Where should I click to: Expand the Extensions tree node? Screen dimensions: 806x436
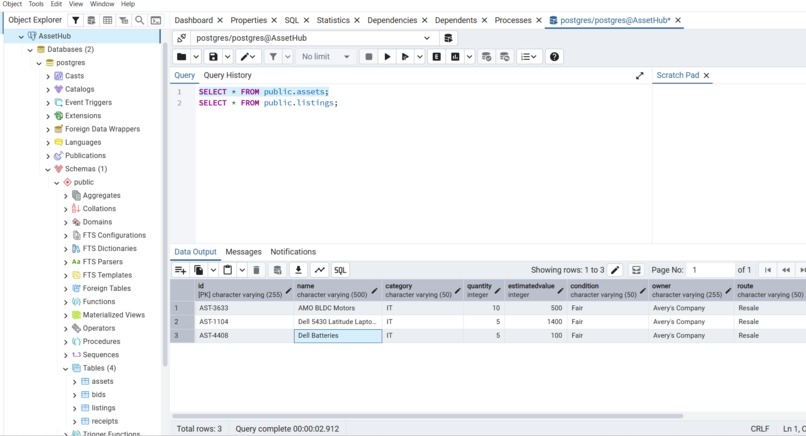(x=48, y=116)
